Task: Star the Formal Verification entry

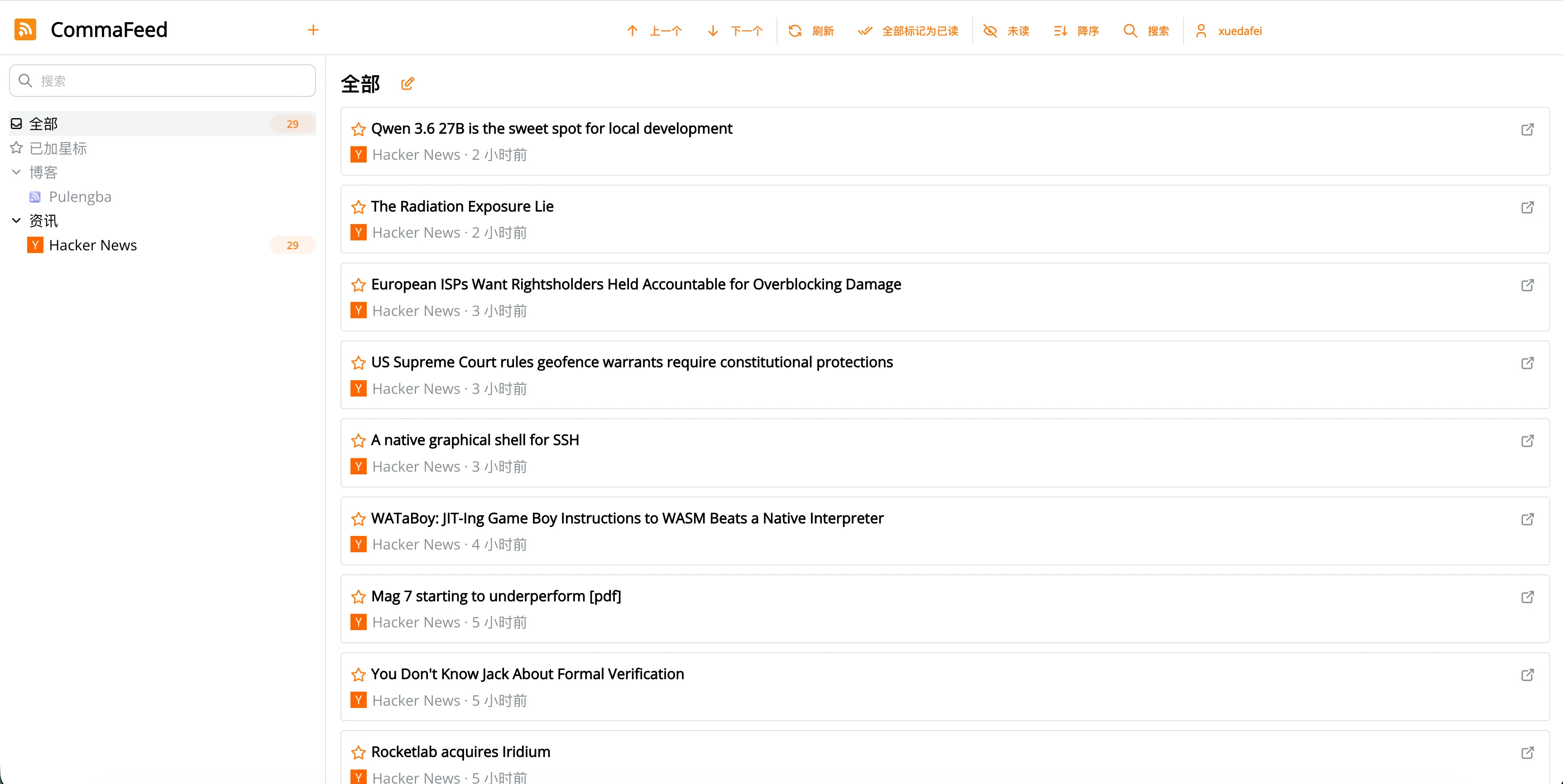Action: [x=359, y=674]
